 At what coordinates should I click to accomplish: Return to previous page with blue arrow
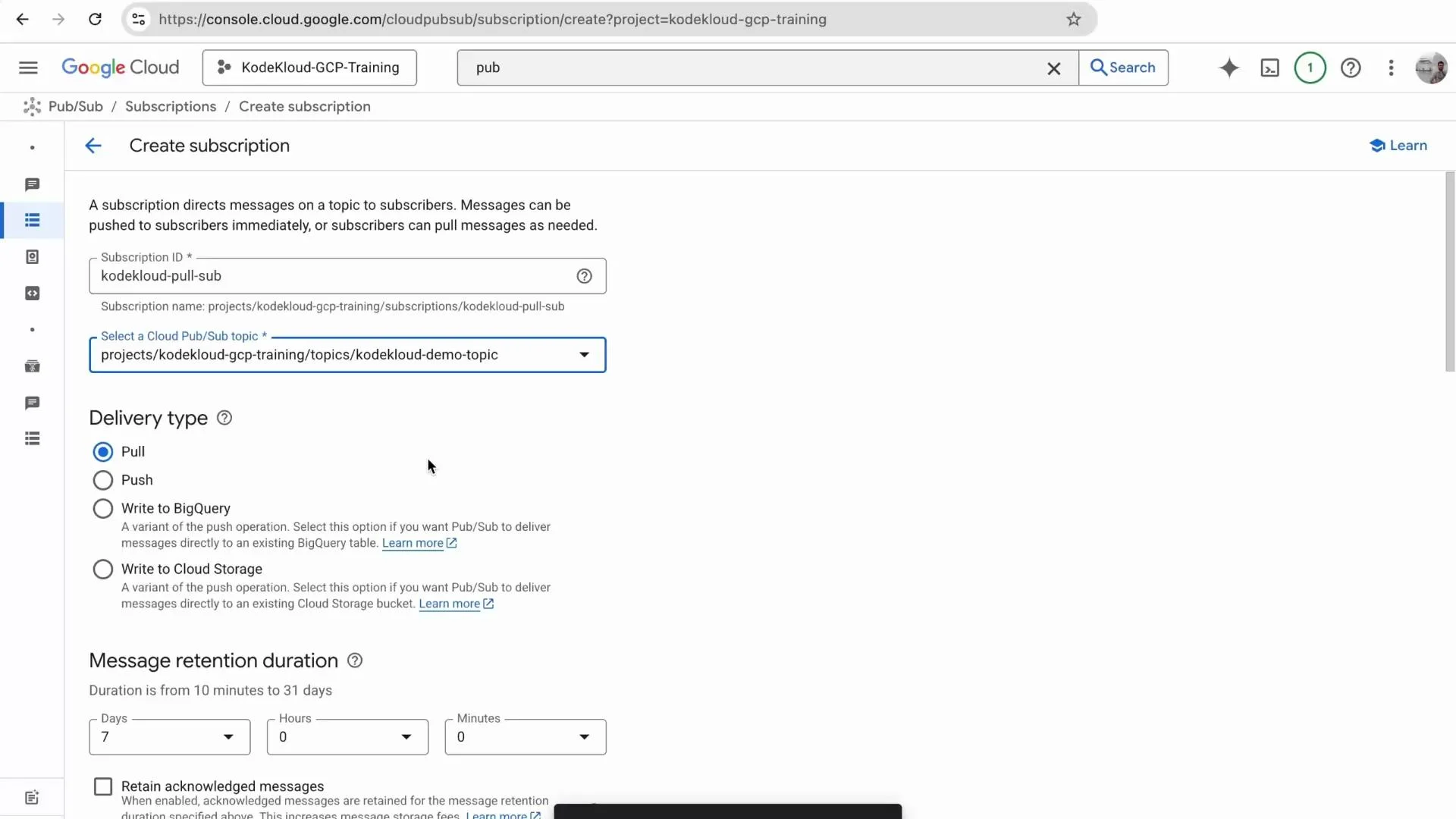click(x=93, y=146)
